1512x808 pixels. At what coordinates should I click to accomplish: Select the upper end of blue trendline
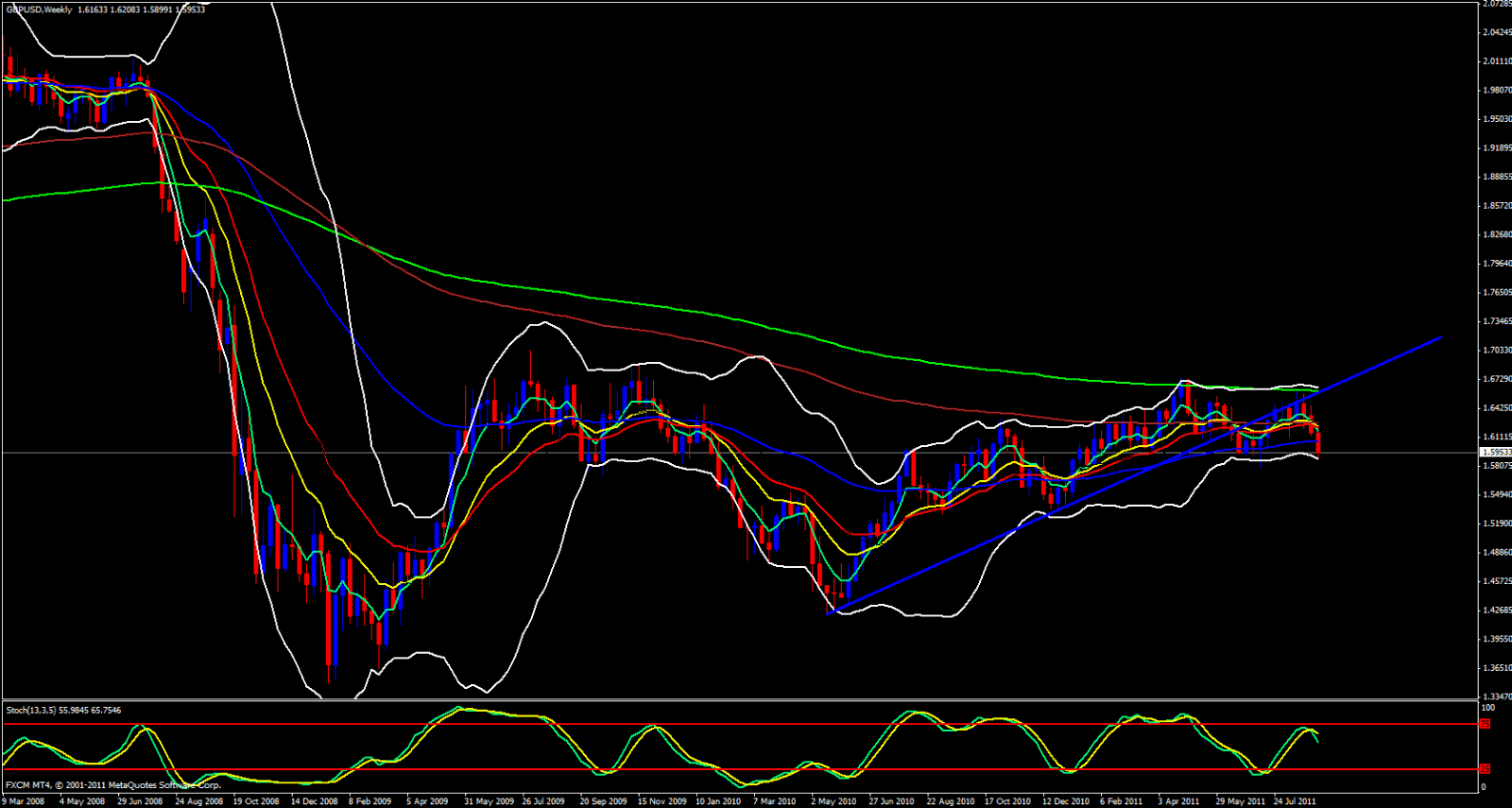1441,336
